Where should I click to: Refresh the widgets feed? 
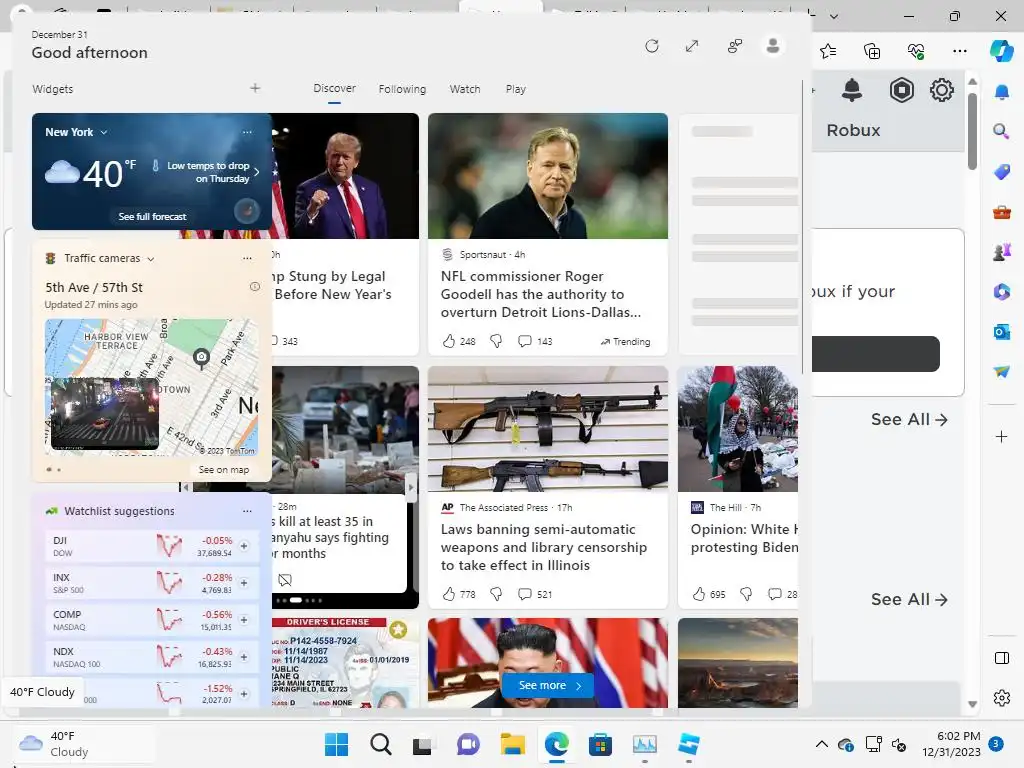pyautogui.click(x=652, y=46)
